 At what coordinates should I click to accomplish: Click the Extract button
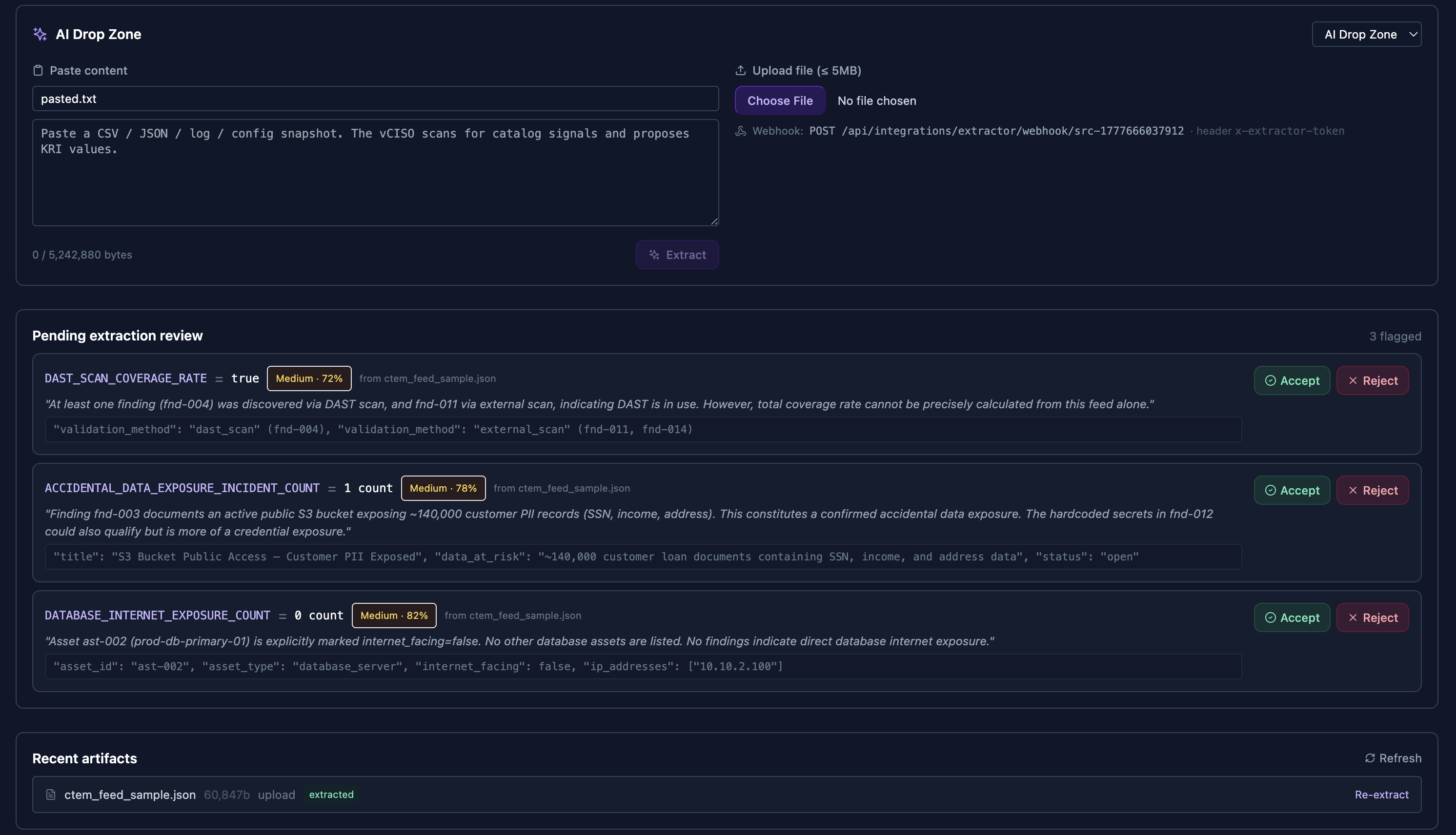(x=677, y=255)
